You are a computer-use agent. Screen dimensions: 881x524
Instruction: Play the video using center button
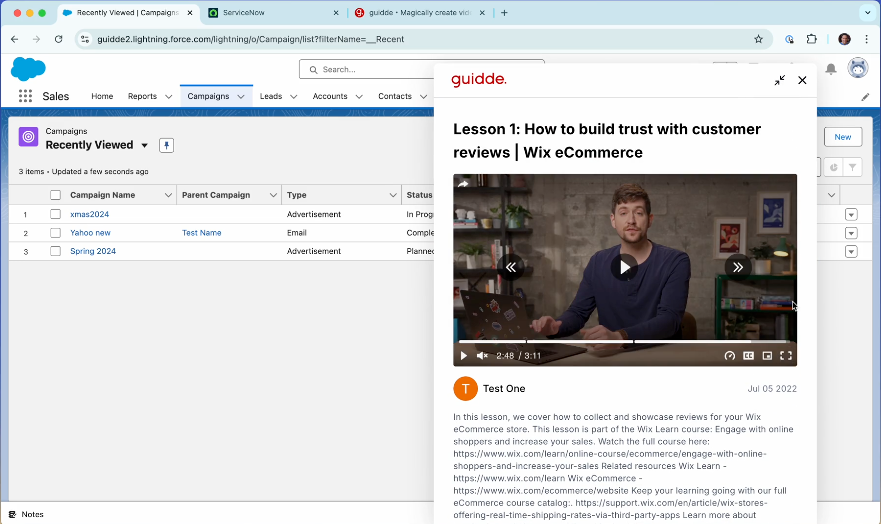point(625,267)
